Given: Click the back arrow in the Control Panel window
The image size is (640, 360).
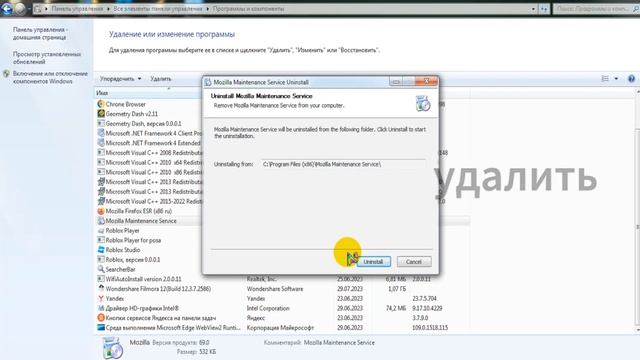Looking at the screenshot, I should (7, 8).
